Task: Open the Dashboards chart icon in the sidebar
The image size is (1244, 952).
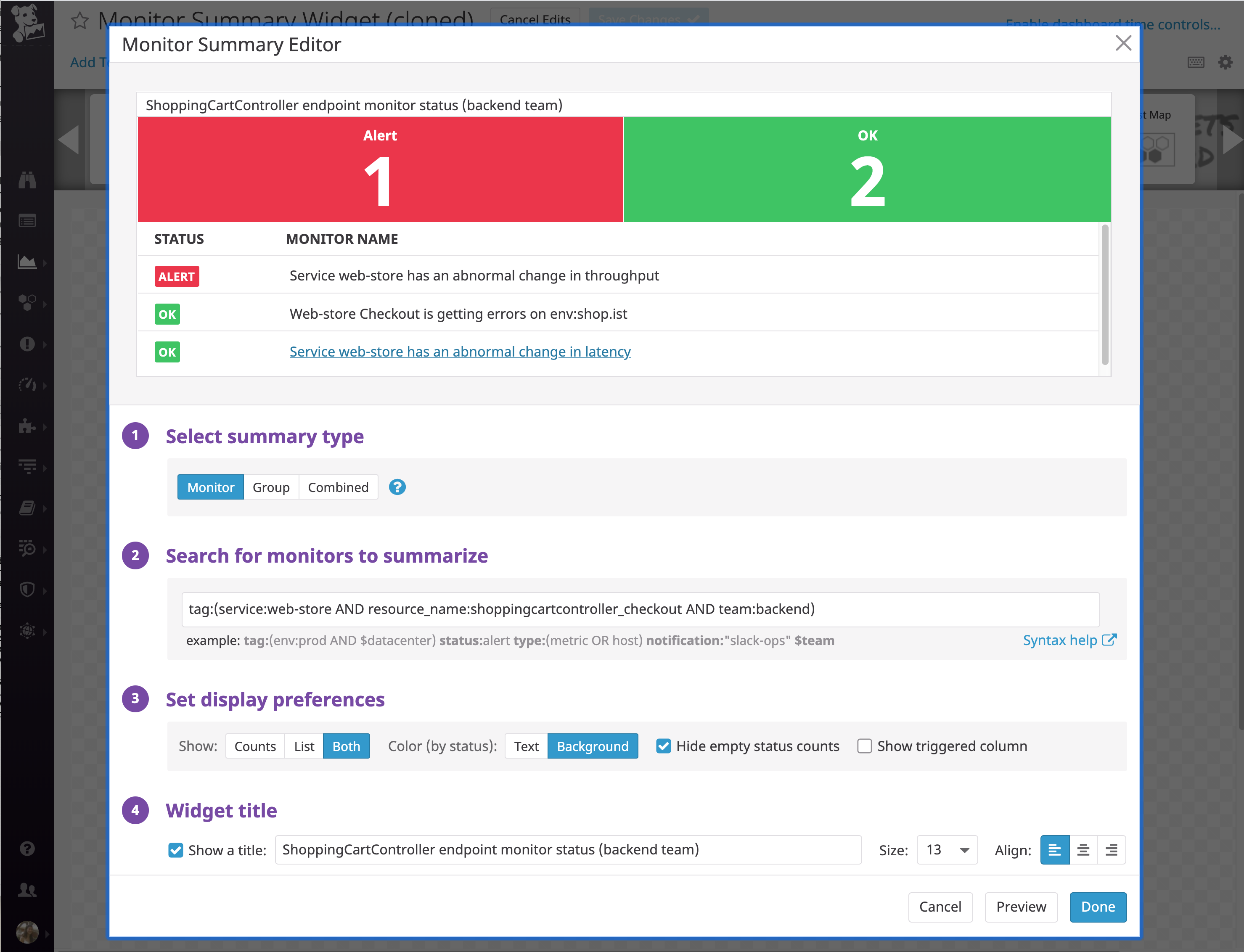Action: pyautogui.click(x=26, y=262)
